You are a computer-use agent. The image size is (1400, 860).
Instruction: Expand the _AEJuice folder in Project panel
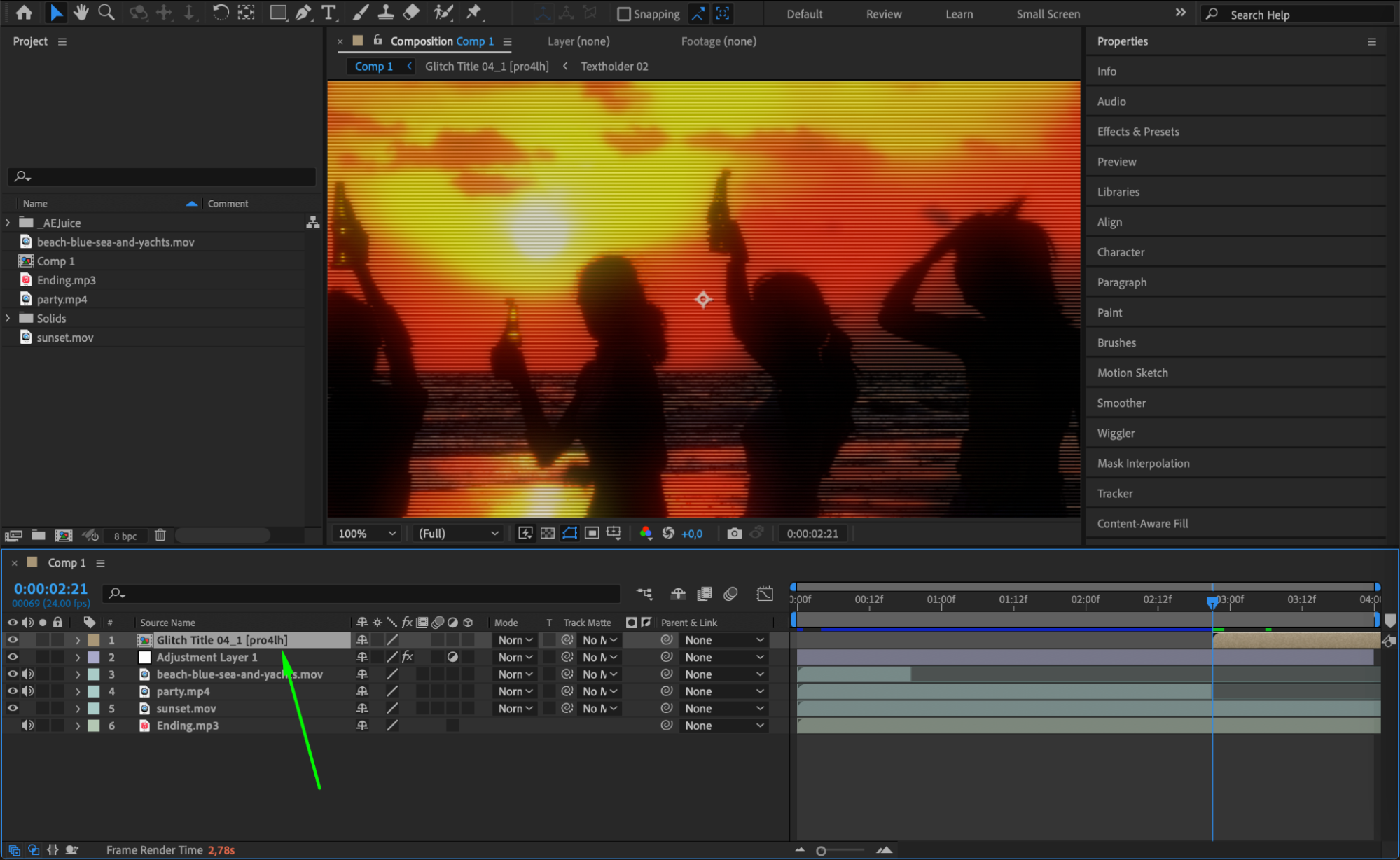8,223
